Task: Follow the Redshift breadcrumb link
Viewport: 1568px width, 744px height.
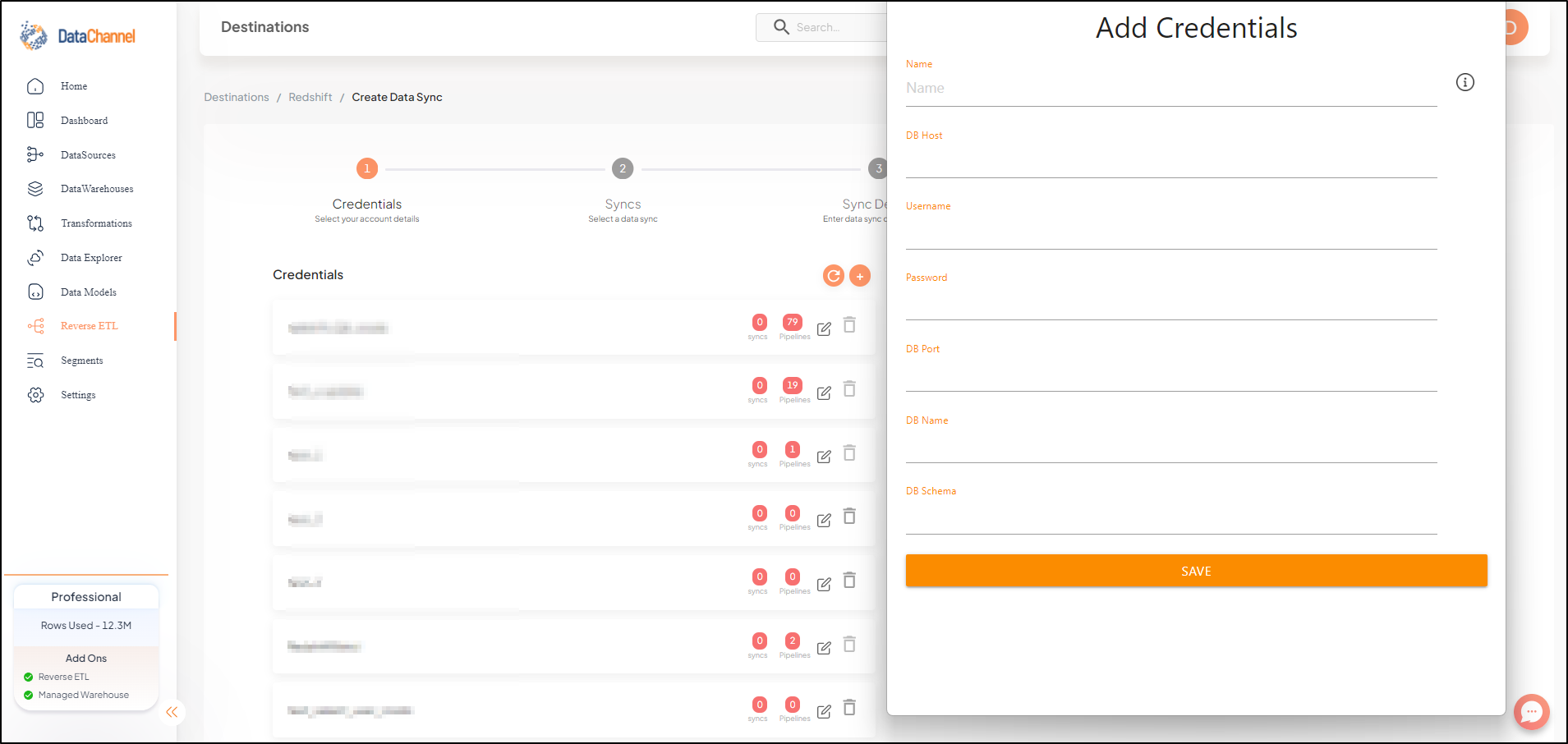Action: pyautogui.click(x=310, y=97)
